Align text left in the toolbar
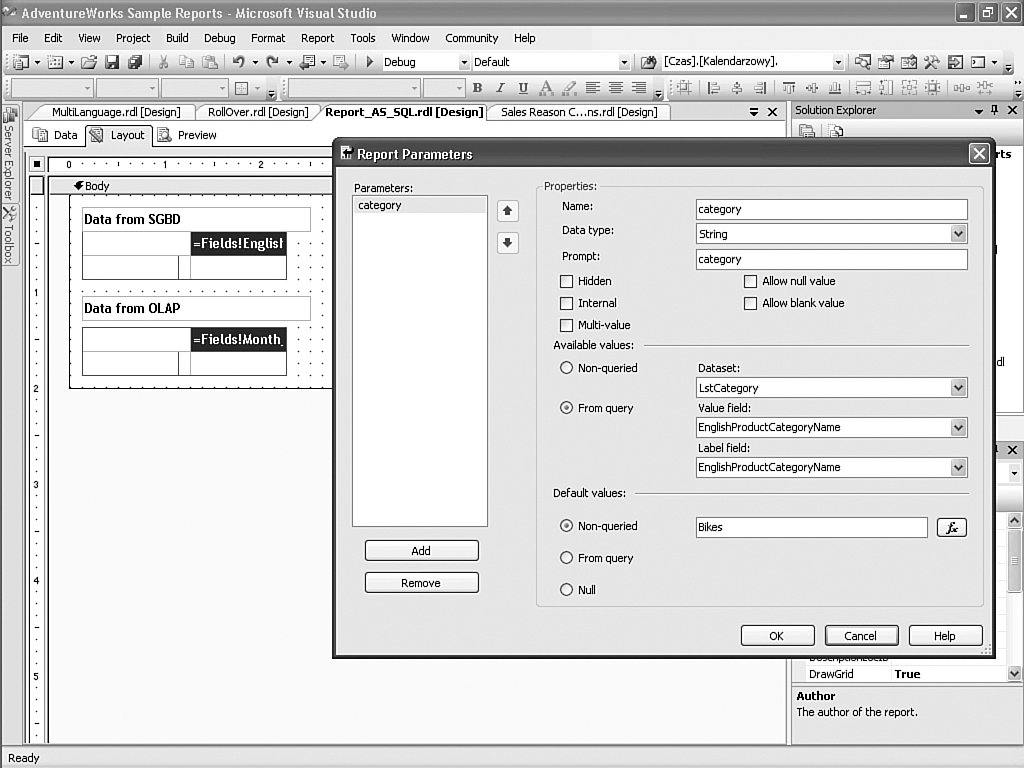The image size is (1024, 768). pos(593,88)
